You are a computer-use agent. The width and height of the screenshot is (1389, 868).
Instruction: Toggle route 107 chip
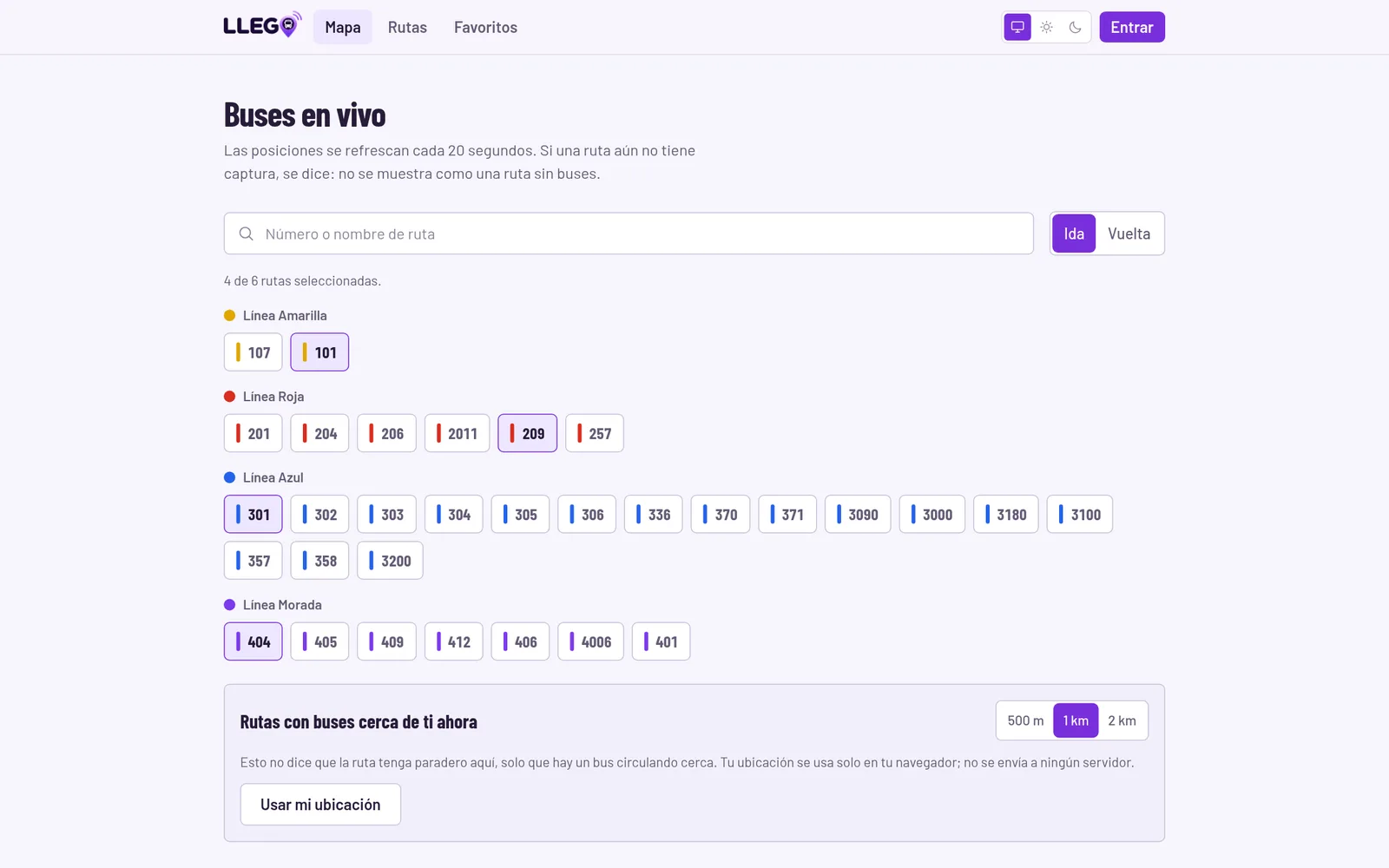click(x=253, y=352)
